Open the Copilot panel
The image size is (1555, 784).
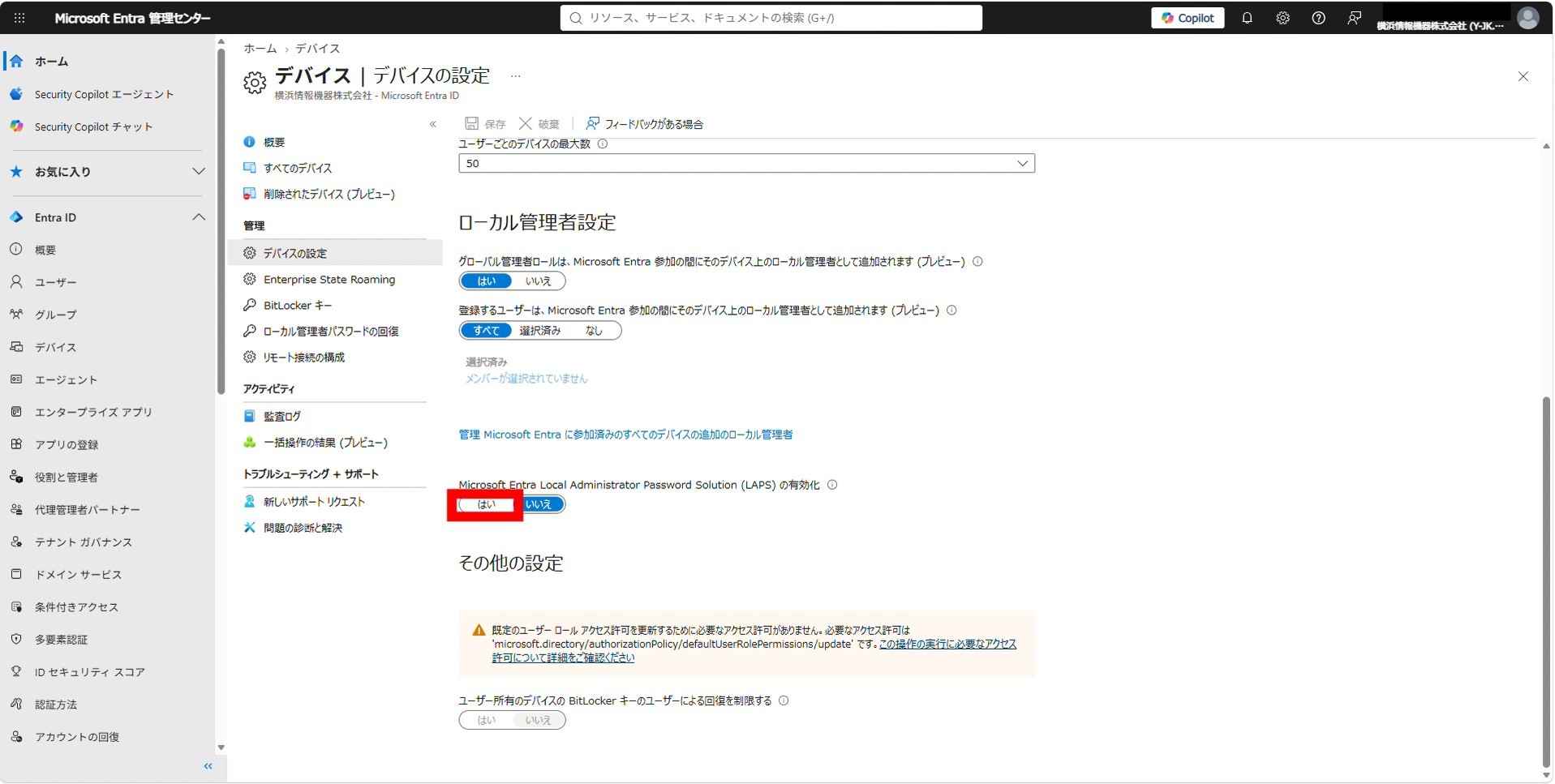tap(1188, 18)
